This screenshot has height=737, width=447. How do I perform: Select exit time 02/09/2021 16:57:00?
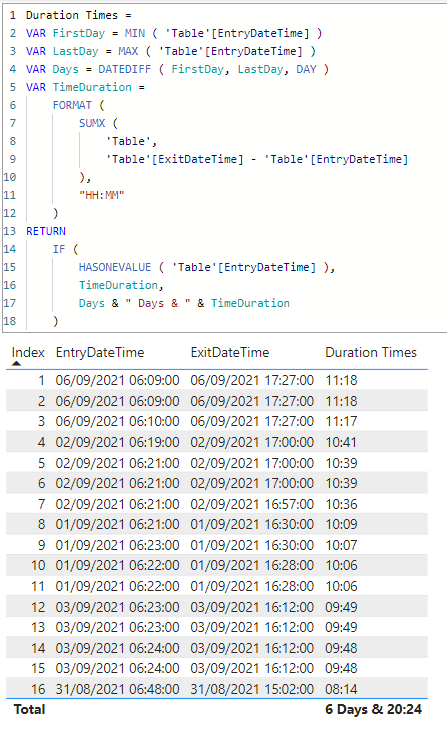coord(252,504)
